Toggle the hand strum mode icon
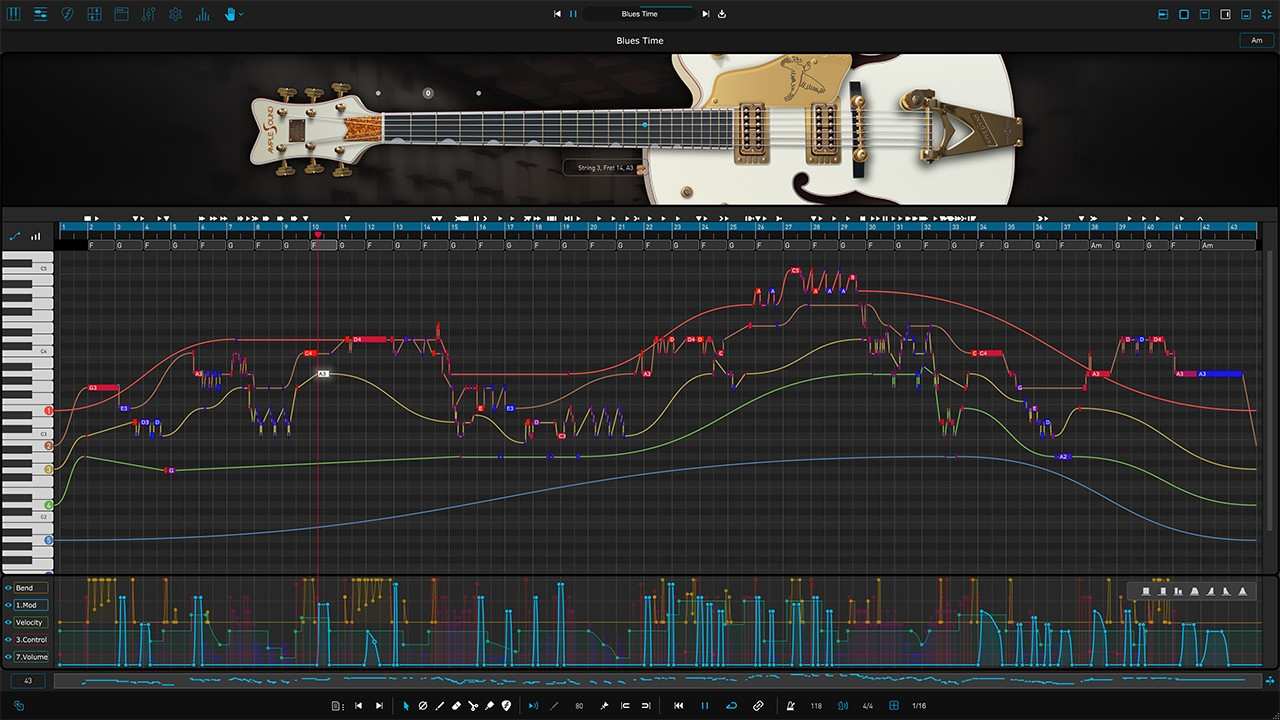Viewport: 1280px width, 720px height. [x=231, y=14]
